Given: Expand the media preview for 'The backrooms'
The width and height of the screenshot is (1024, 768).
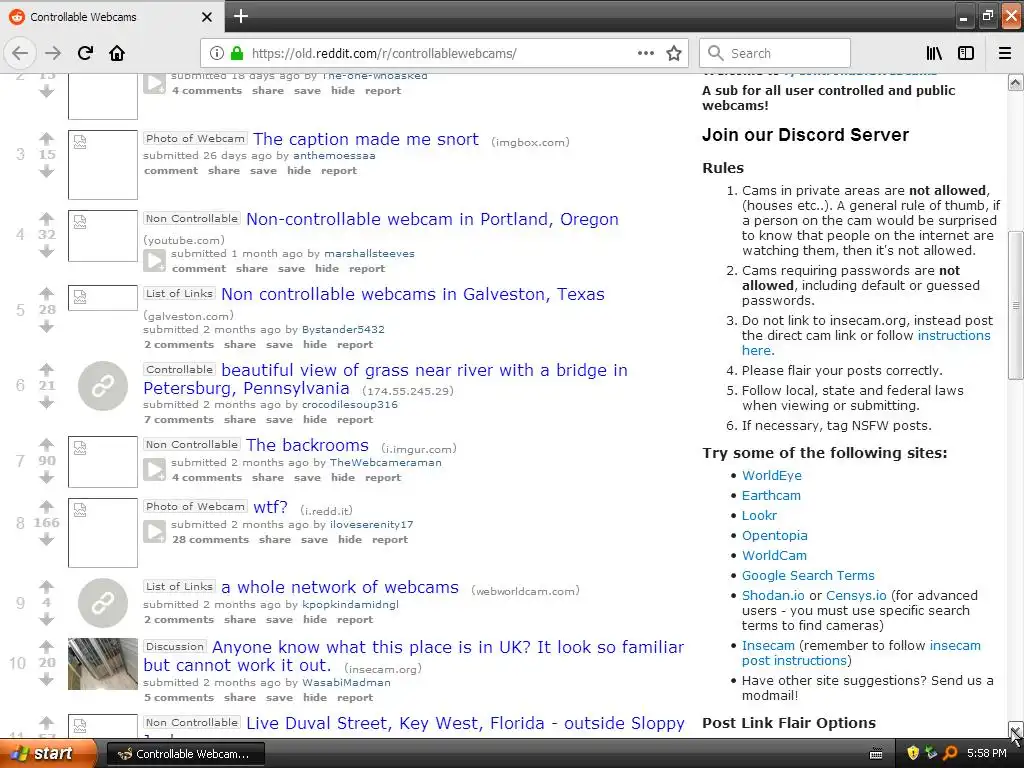Looking at the screenshot, I should click(155, 470).
